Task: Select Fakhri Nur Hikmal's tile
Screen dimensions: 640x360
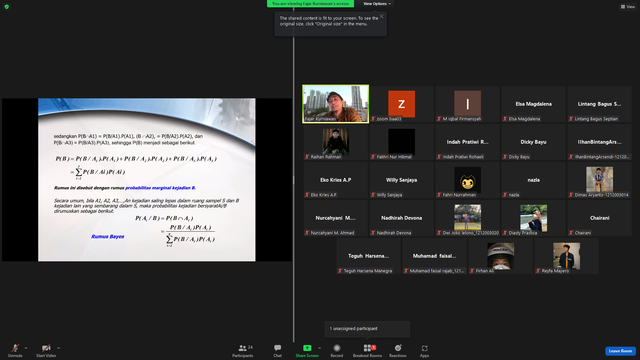Action: 402,142
